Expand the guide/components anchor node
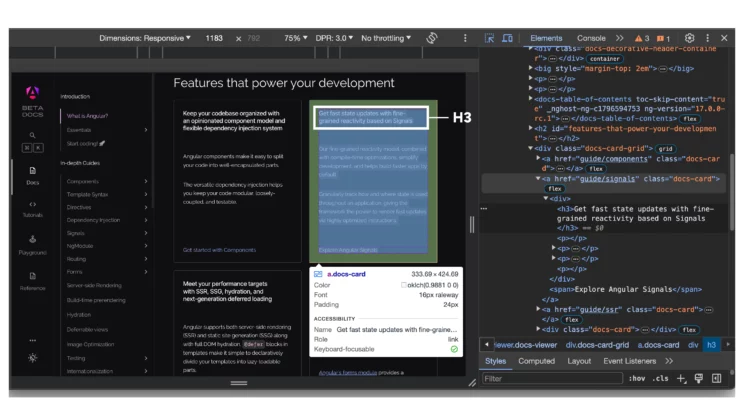Screen dimensions: 744x412 (x=538, y=158)
